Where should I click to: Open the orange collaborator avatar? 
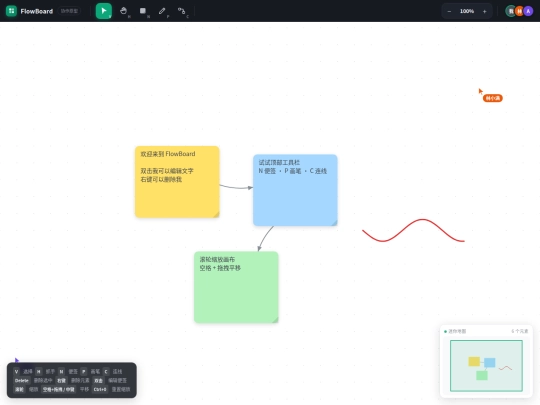click(x=520, y=11)
